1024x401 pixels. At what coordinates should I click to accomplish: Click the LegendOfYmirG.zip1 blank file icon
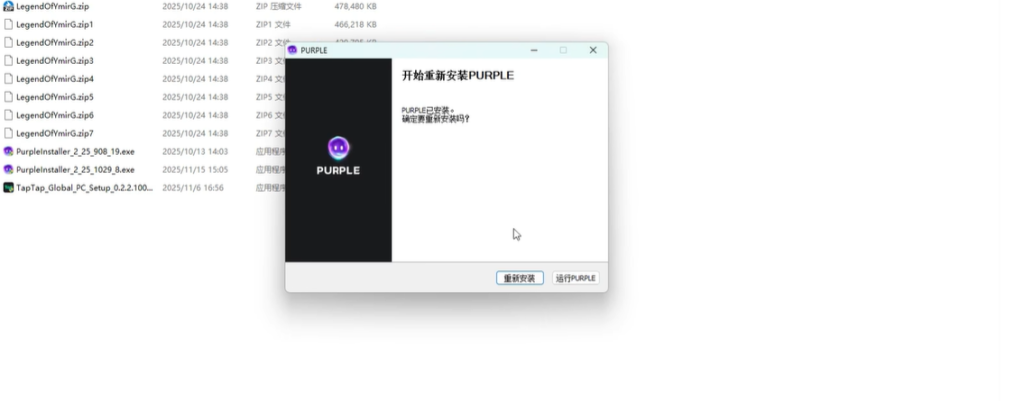coord(8,24)
